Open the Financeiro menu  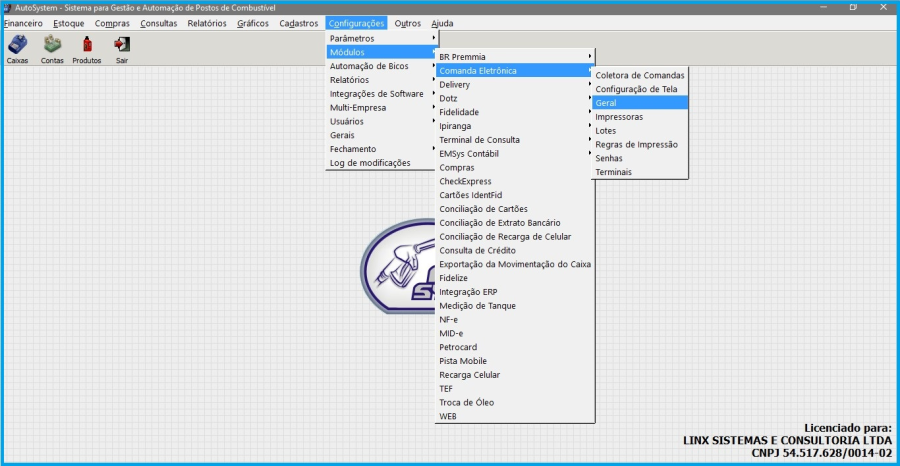(23, 24)
